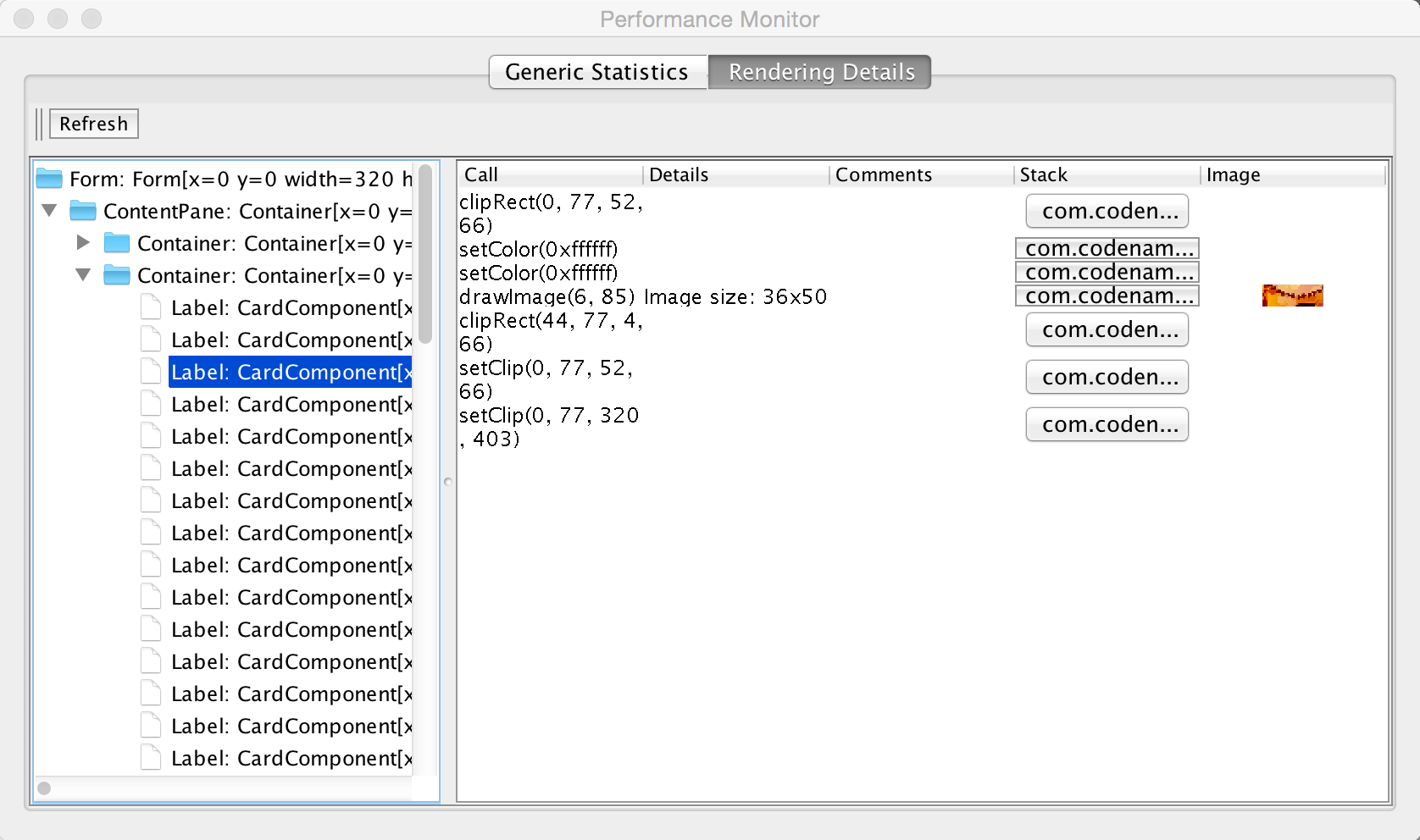Open the stack trace for the clipRect call
Screen dimensions: 1420x840
[x=1107, y=211]
